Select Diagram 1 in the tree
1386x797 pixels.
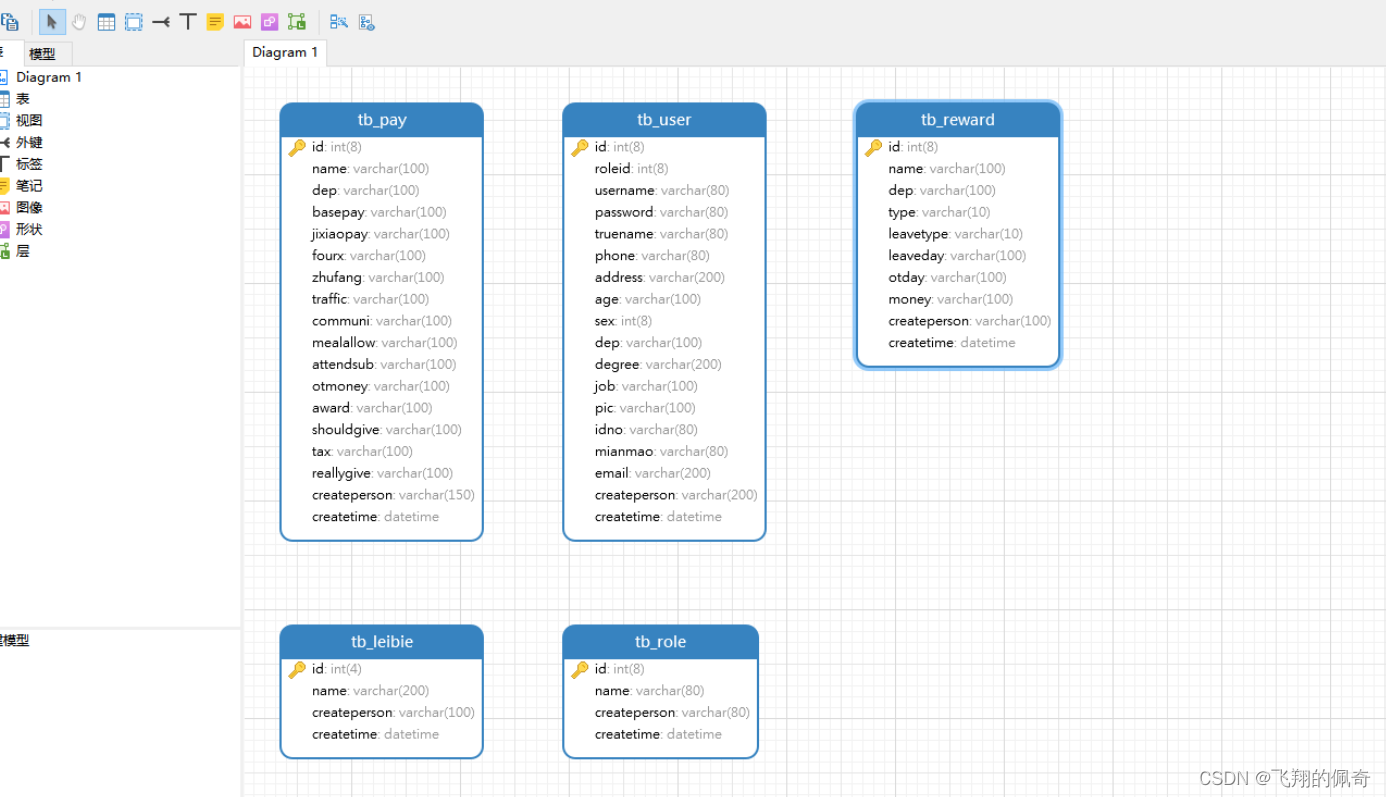(x=49, y=77)
